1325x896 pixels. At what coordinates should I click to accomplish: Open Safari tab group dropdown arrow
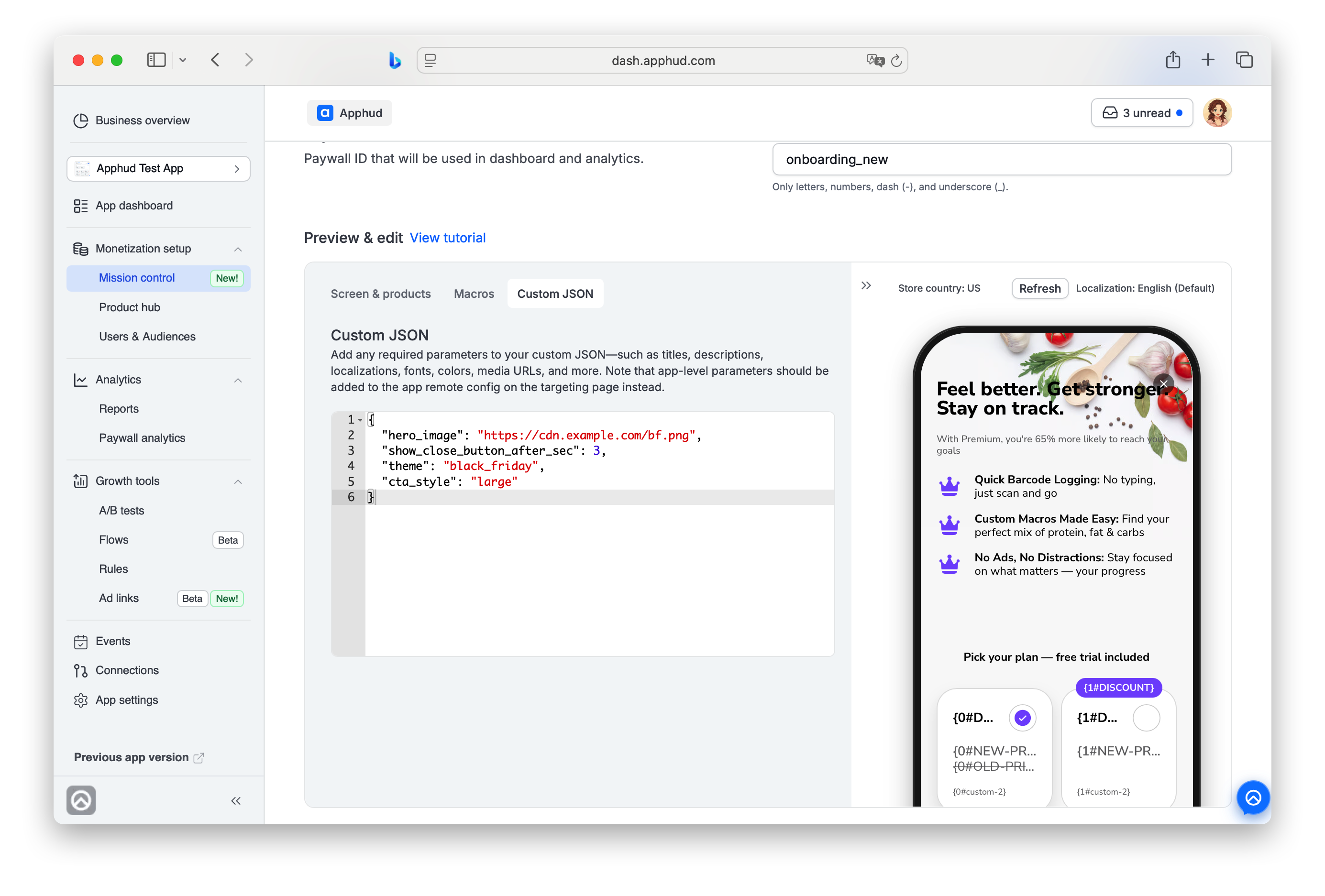click(x=182, y=60)
